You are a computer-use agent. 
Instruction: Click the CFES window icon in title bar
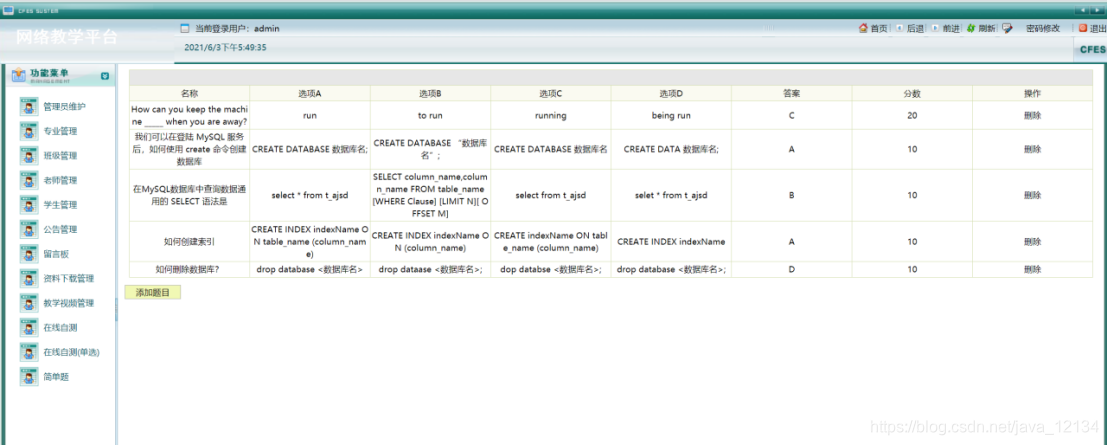coord(8,11)
